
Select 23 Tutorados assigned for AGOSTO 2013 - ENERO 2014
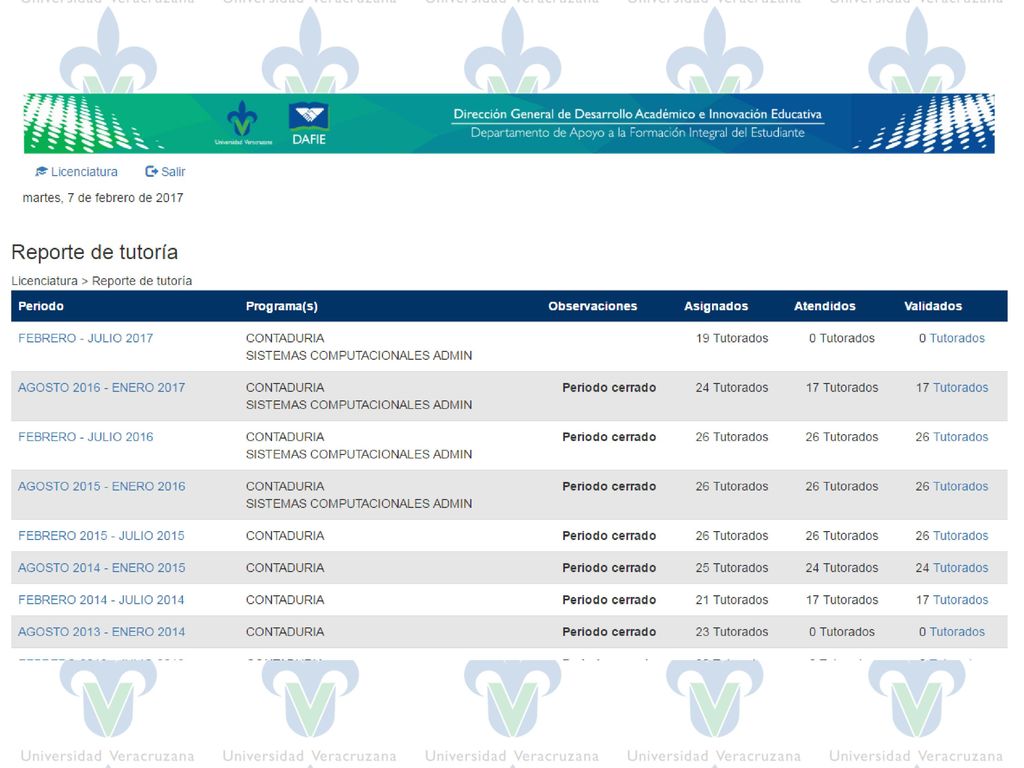(x=732, y=632)
